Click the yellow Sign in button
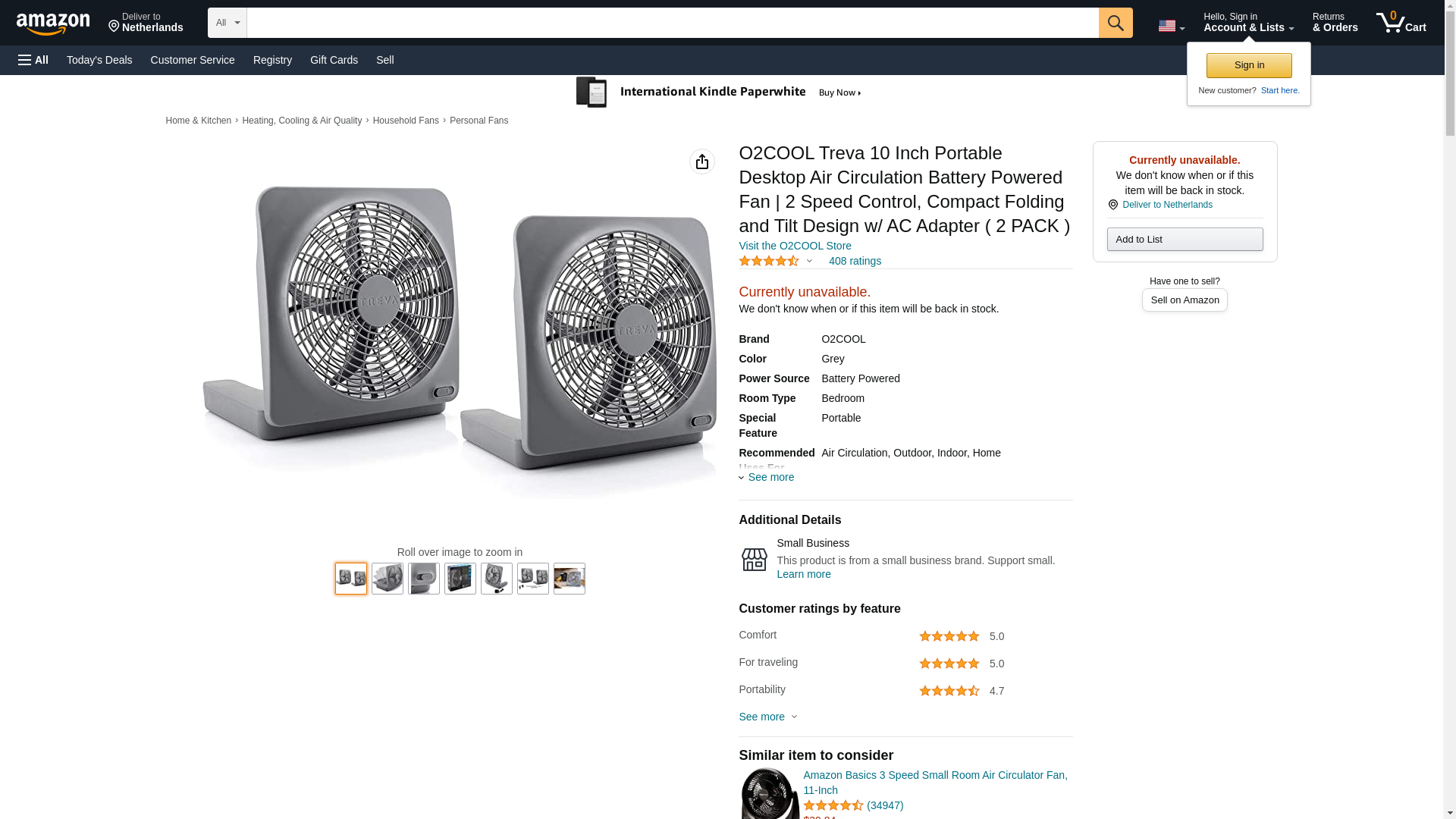 [1249, 65]
